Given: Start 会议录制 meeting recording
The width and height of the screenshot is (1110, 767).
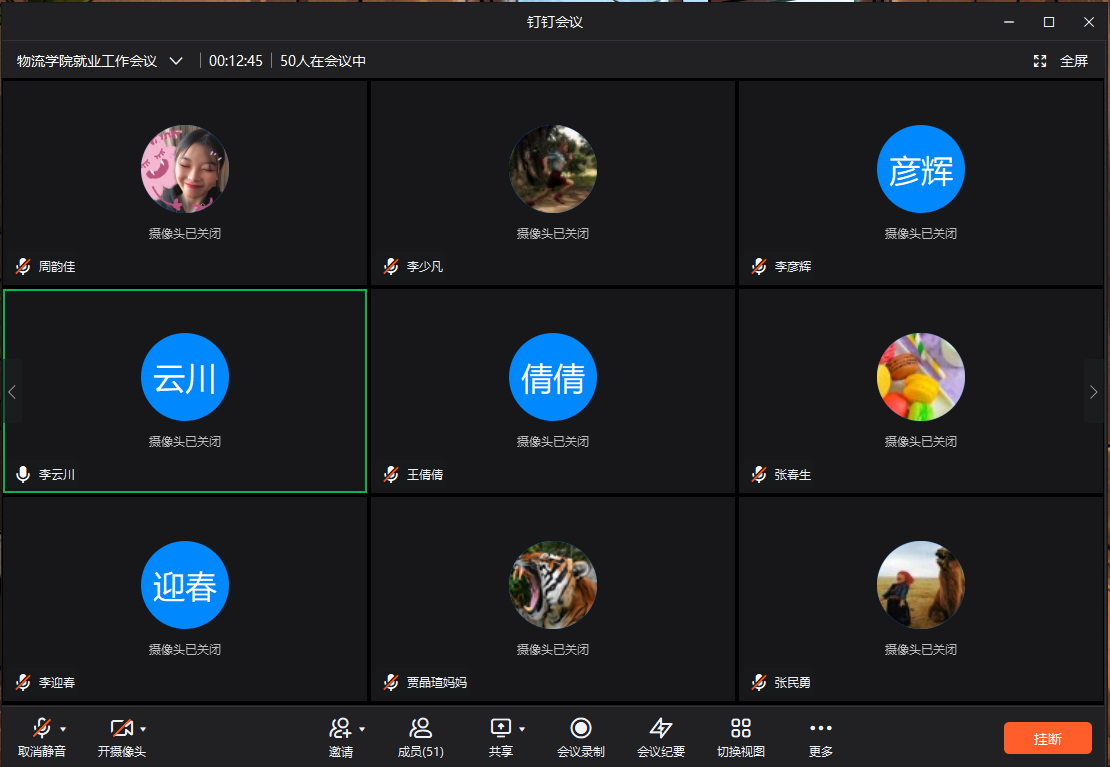Looking at the screenshot, I should point(580,728).
